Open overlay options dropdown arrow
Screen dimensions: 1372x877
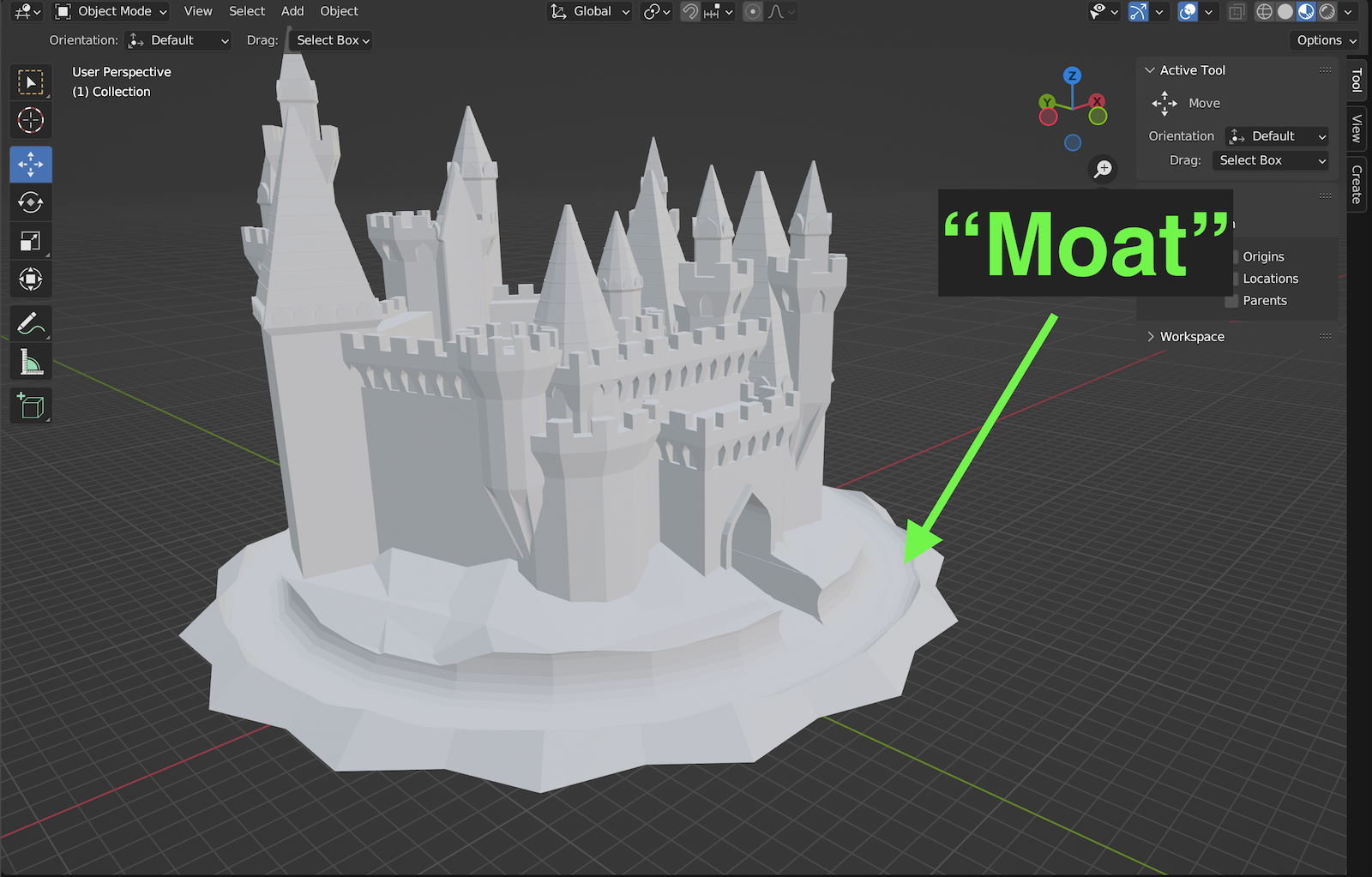1208,11
